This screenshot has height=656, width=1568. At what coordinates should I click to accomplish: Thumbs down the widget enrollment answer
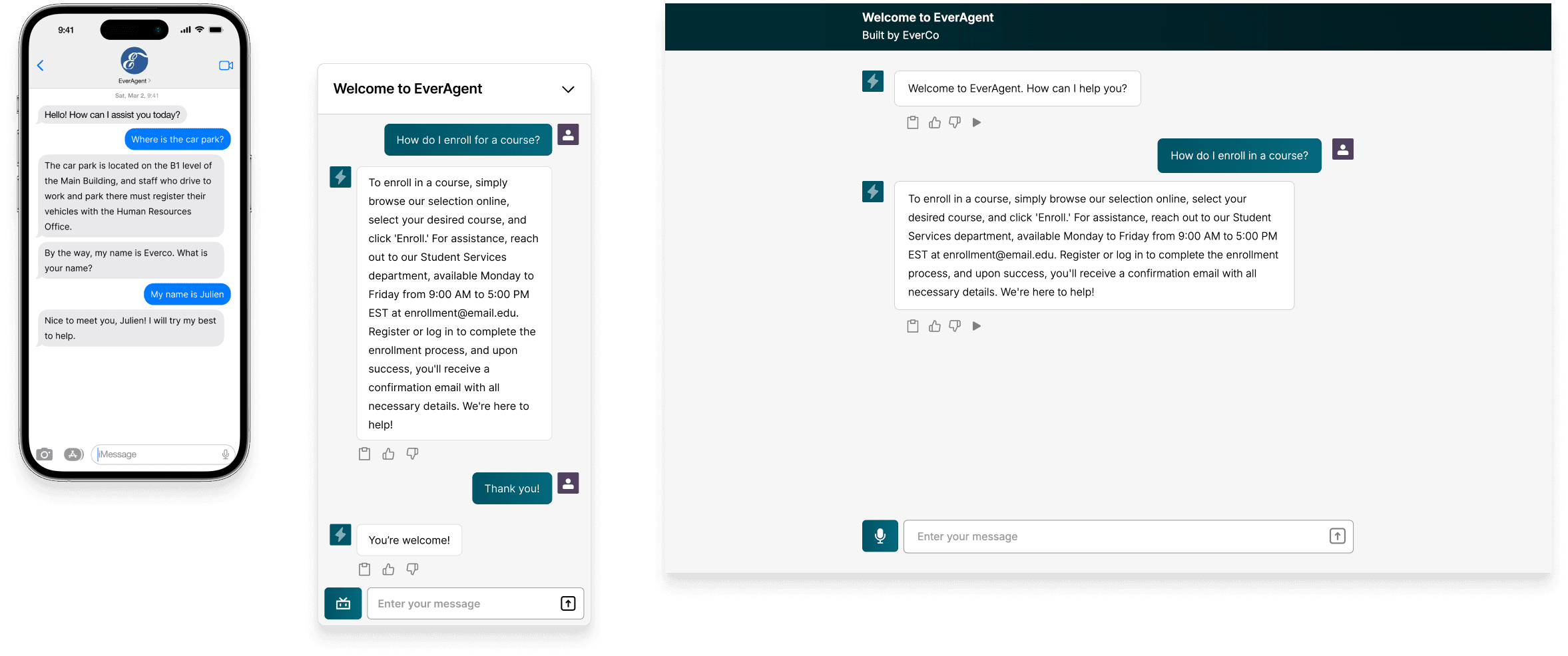(412, 454)
